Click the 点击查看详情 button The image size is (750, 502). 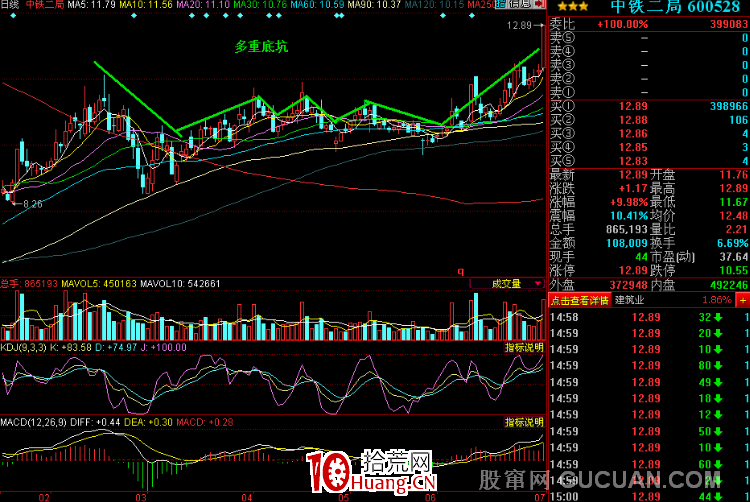(x=580, y=300)
